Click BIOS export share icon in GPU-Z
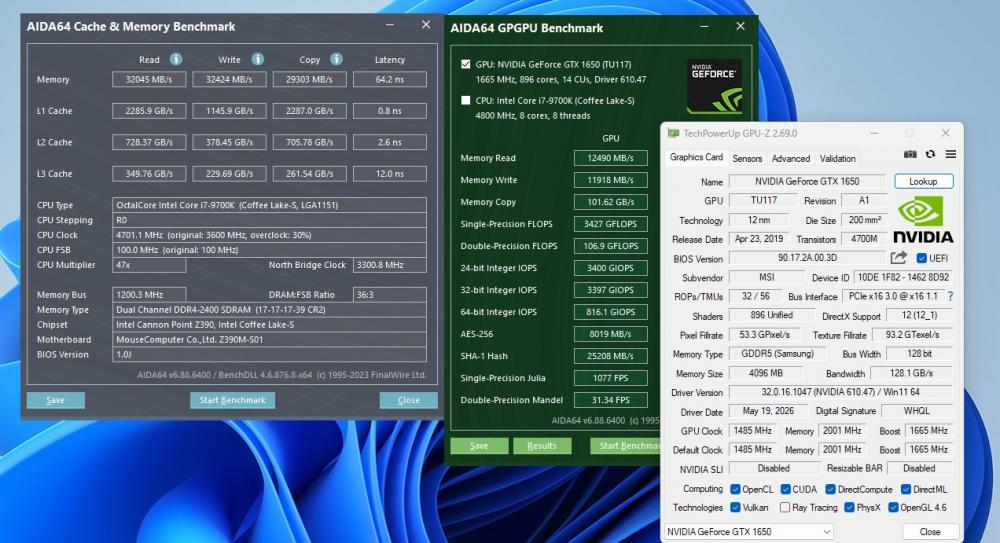This screenshot has height=543, width=1000. [899, 258]
